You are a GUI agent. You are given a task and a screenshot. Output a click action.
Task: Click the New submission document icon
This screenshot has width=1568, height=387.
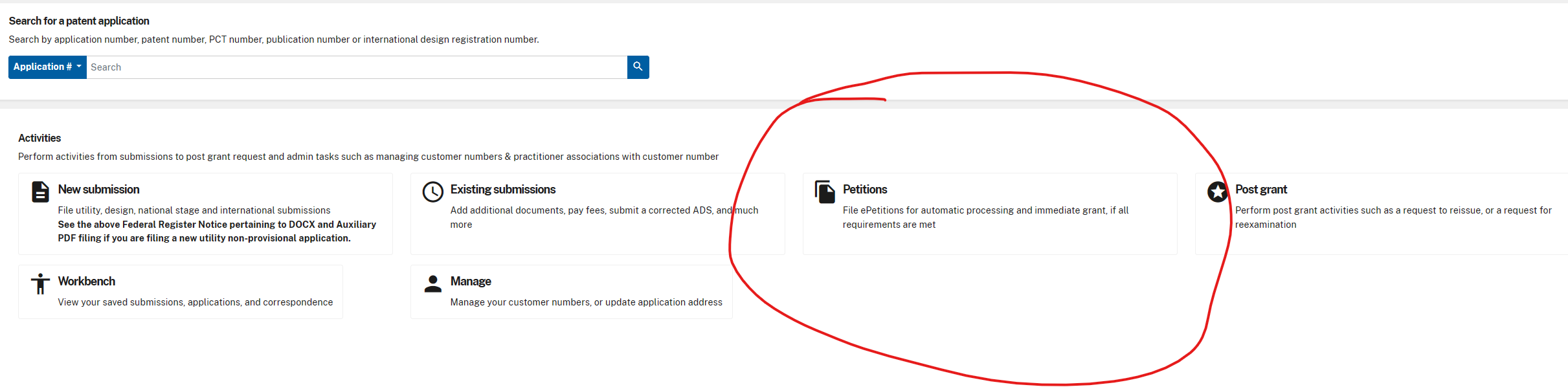[x=40, y=192]
